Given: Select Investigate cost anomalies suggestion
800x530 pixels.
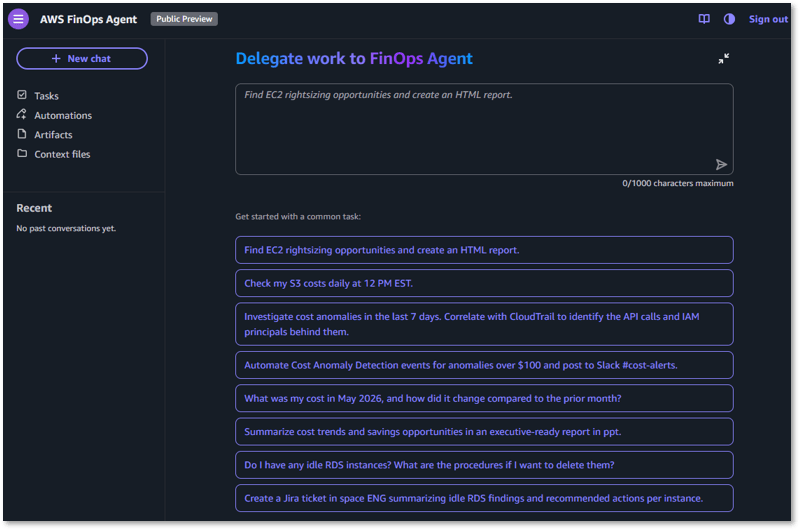Looking at the screenshot, I should [x=484, y=324].
